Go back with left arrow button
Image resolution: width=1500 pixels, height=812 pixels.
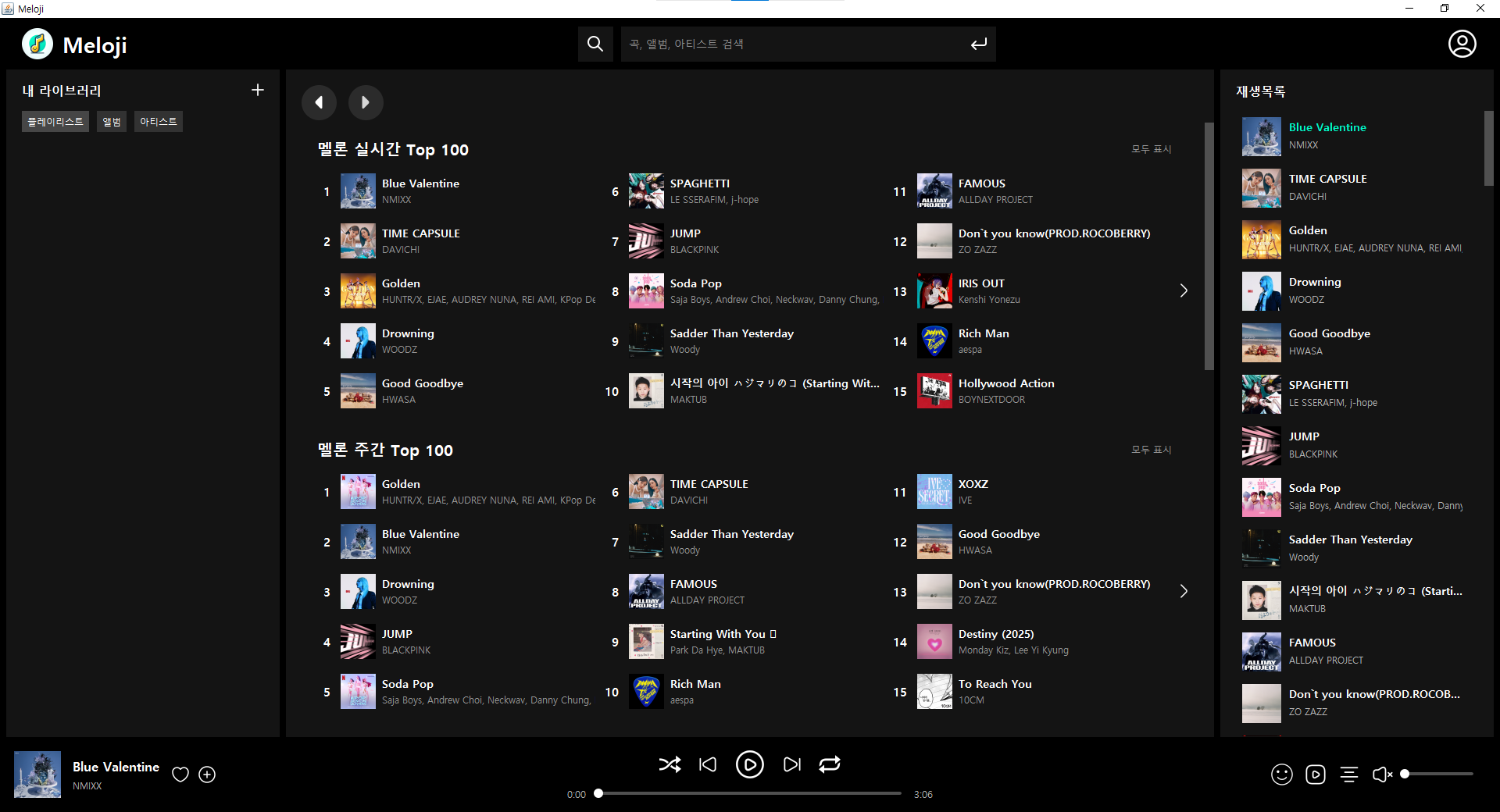coord(319,102)
